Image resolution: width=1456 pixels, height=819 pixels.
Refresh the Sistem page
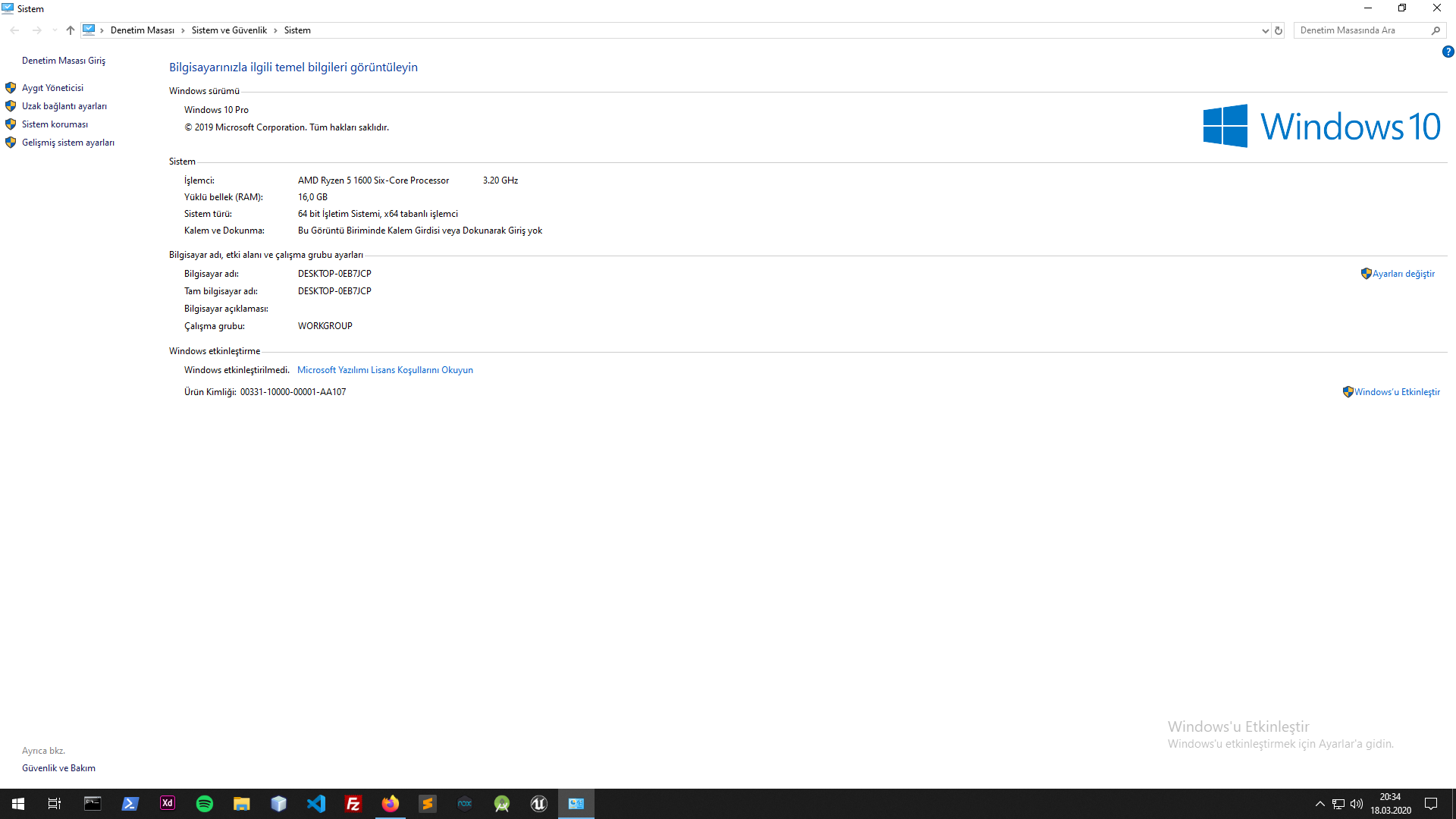[1279, 30]
